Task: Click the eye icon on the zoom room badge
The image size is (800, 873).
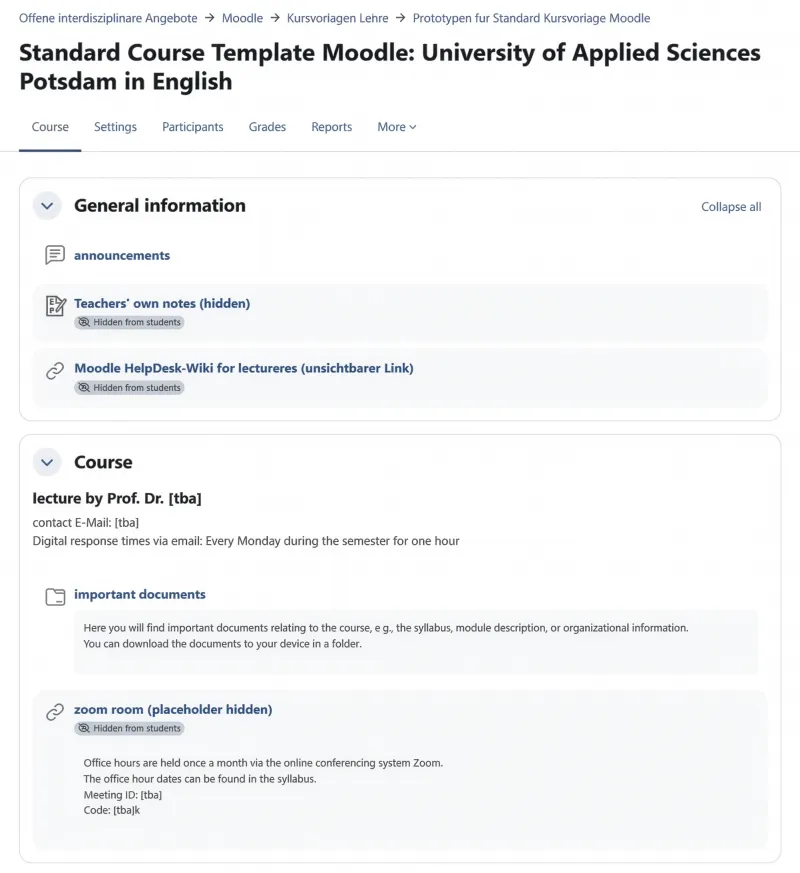Action: pos(86,728)
